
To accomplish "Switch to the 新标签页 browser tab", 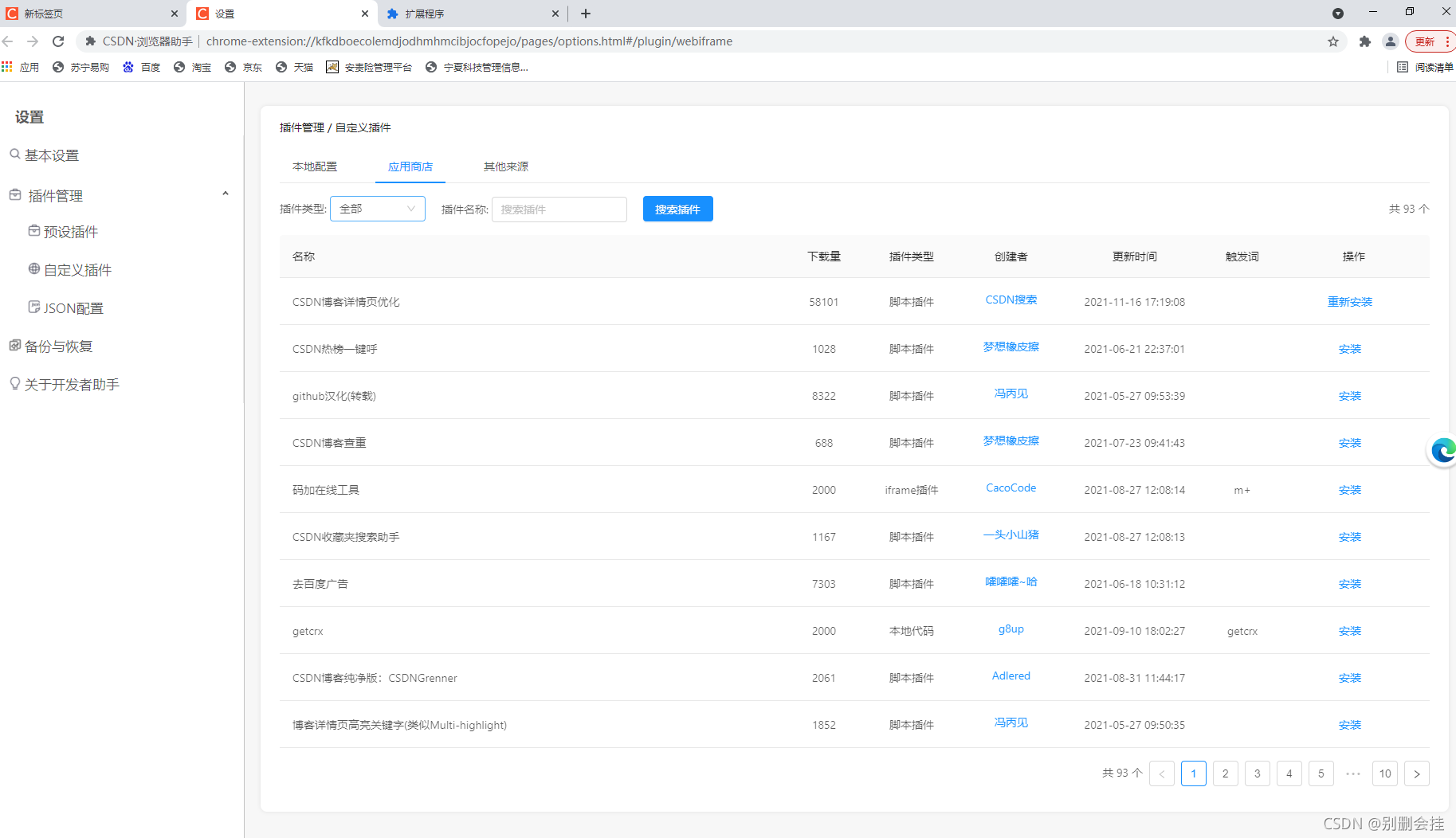I will click(x=92, y=14).
